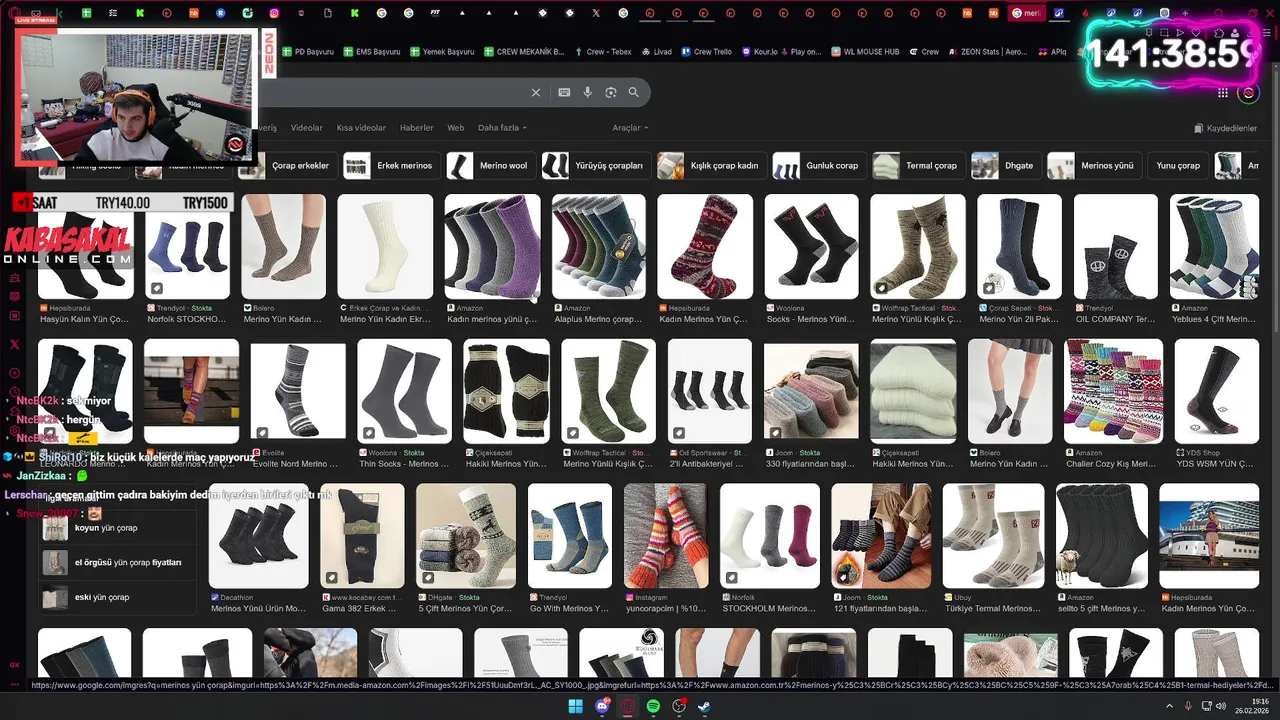
Task: Open the Gama 382 Erkek kocabey image
Action: [x=362, y=536]
